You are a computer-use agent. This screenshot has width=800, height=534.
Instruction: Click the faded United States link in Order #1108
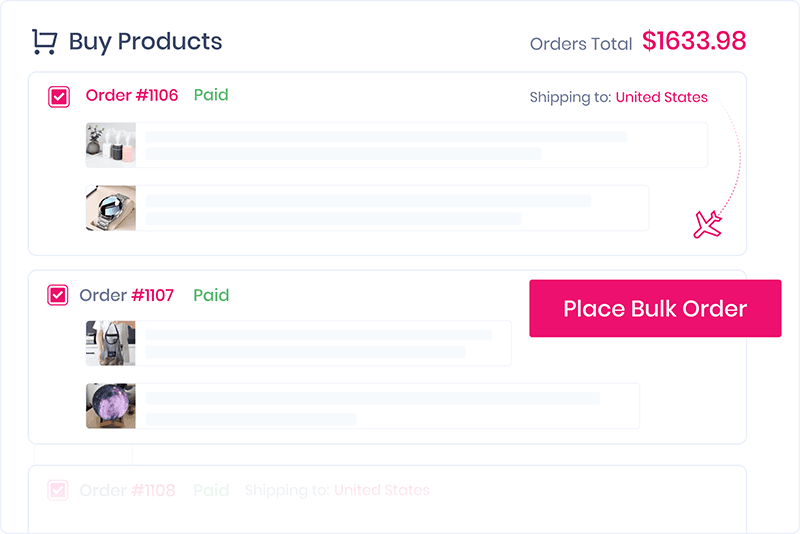[x=381, y=490]
